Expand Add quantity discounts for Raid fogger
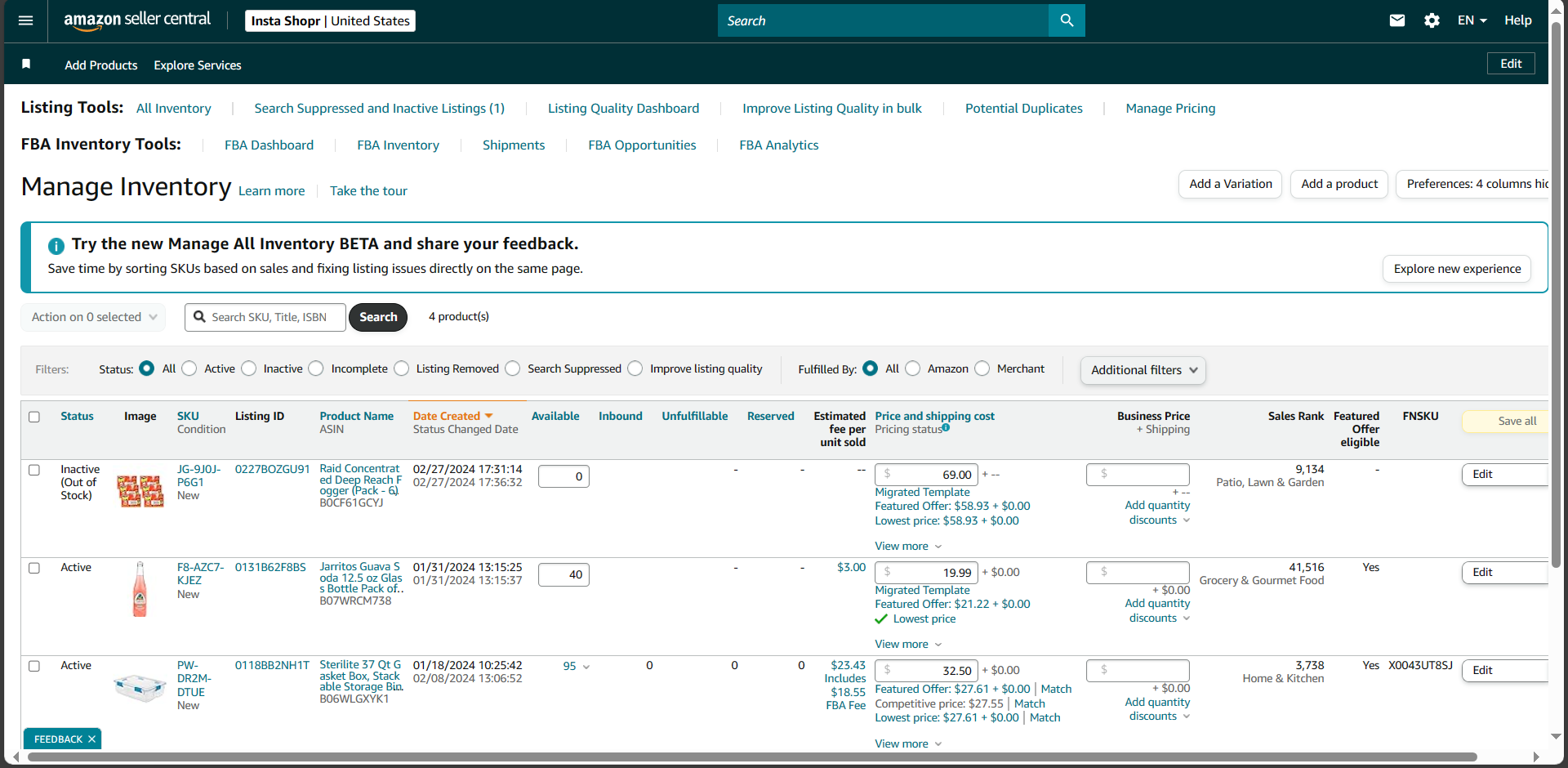 pyautogui.click(x=1157, y=512)
